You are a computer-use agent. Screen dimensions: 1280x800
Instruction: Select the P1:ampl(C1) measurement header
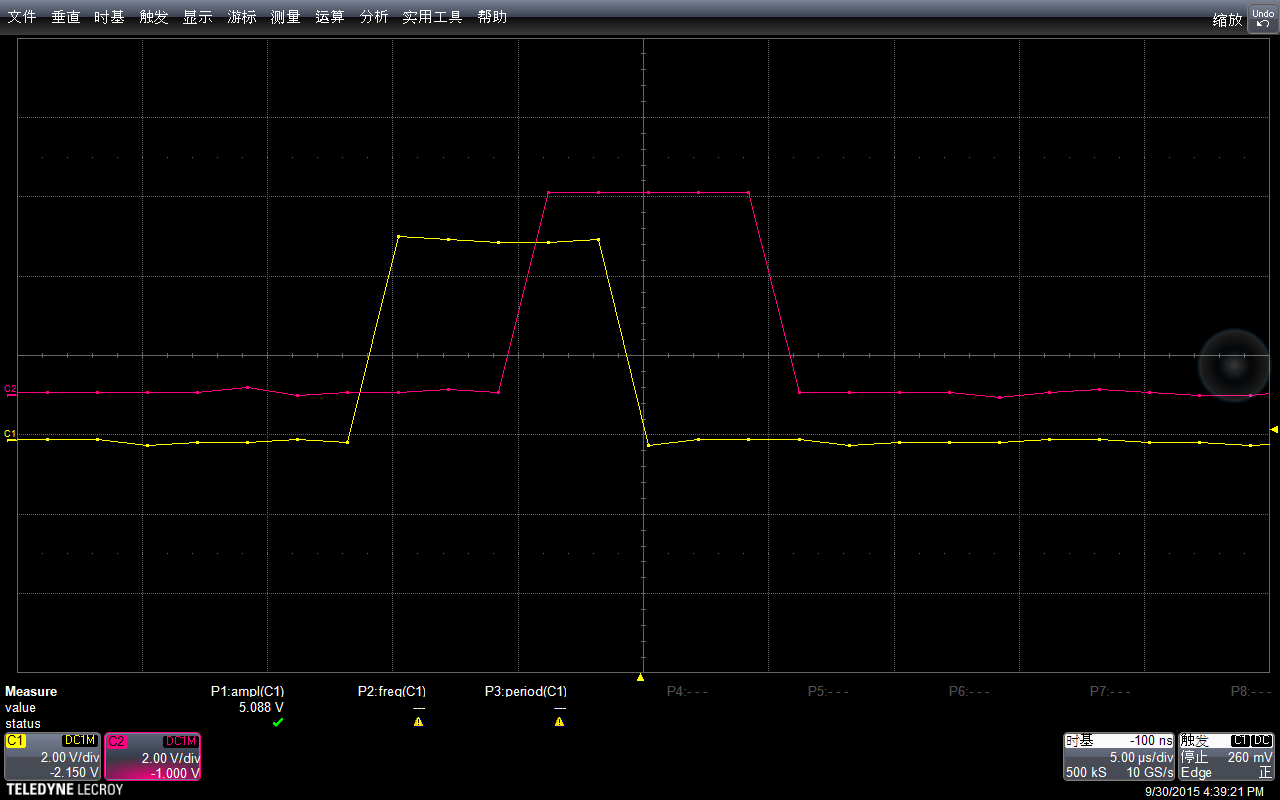(247, 691)
